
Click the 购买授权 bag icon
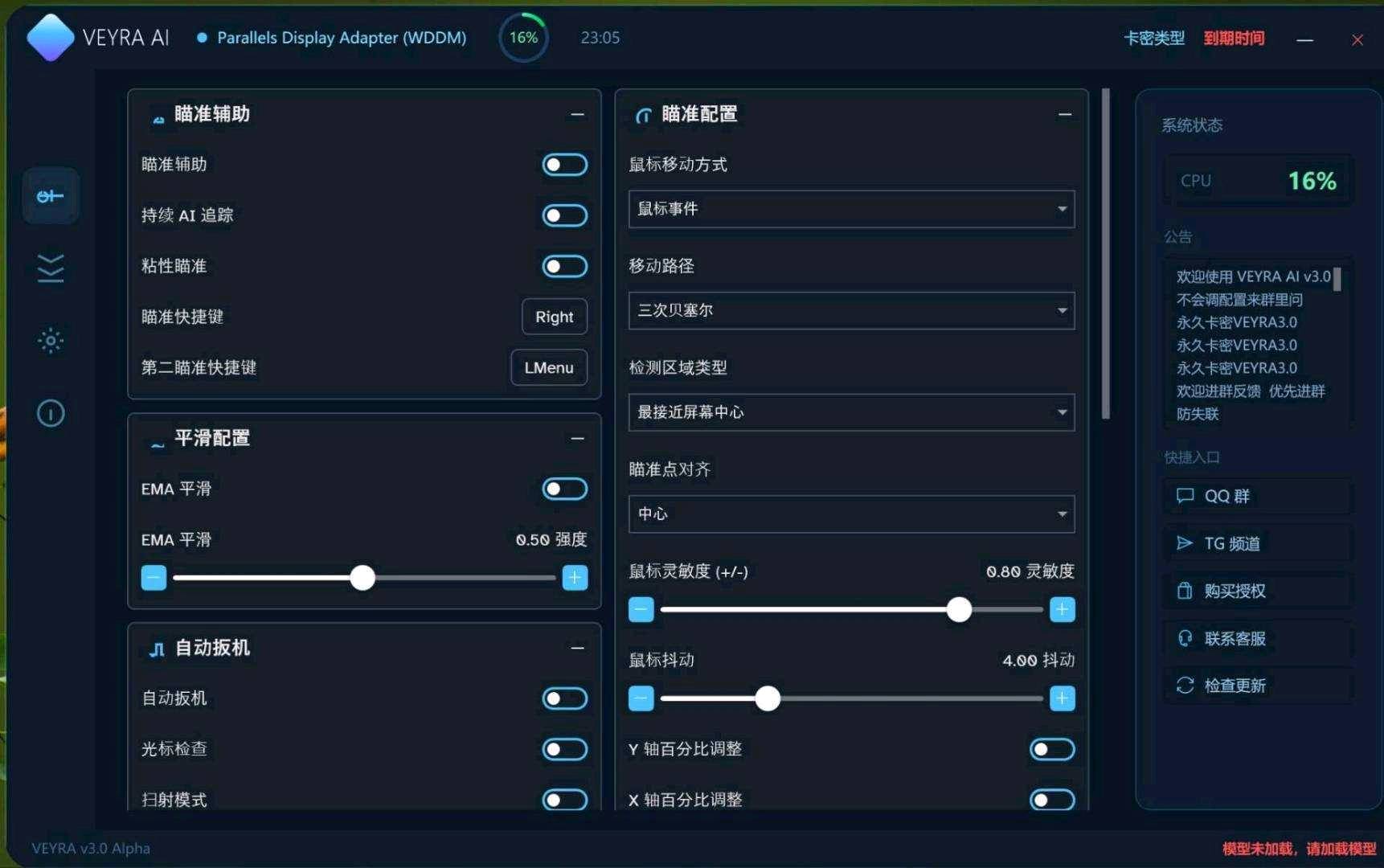1185,591
